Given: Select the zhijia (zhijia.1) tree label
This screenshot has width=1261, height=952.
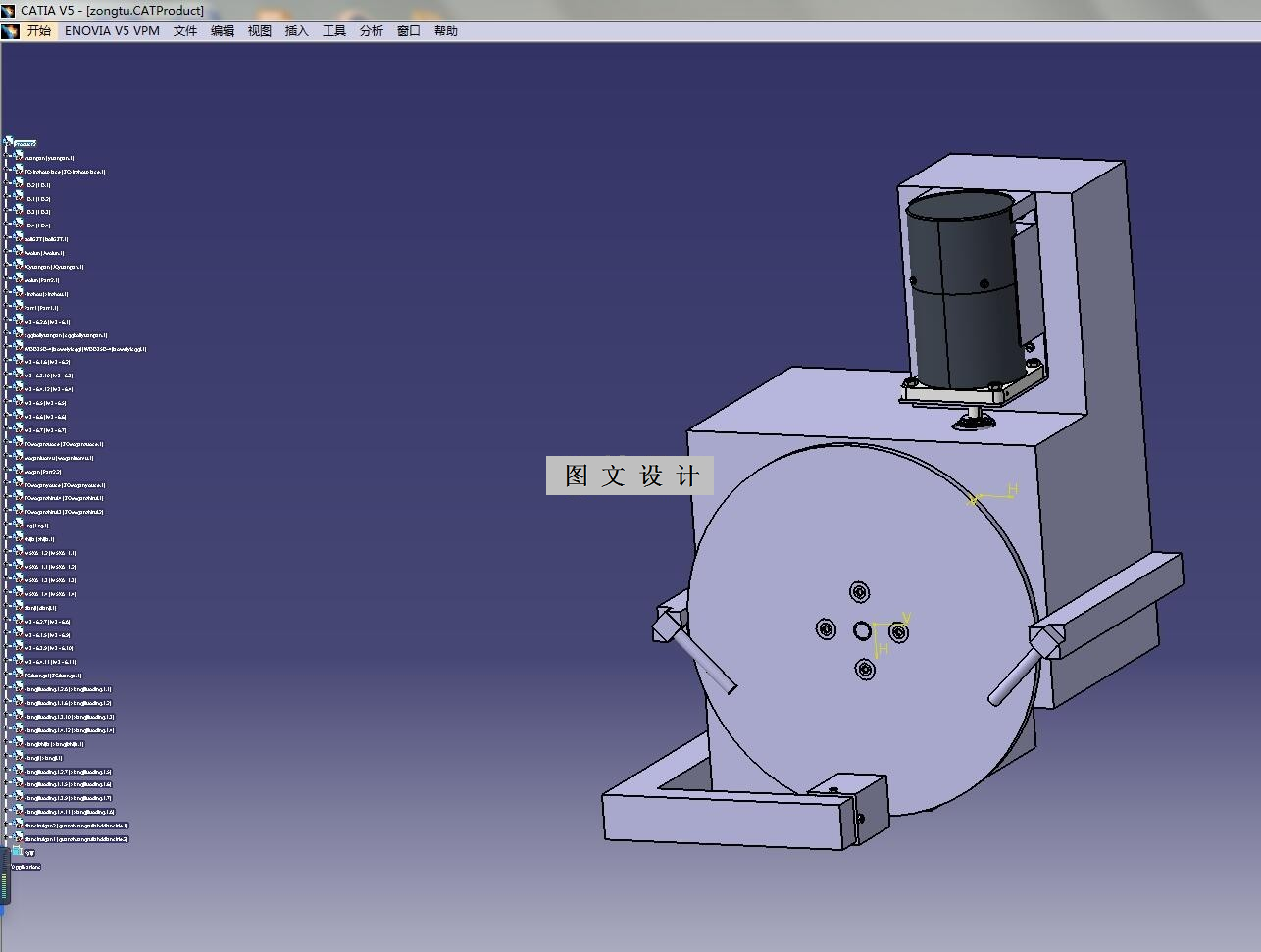Looking at the screenshot, I should coord(39,539).
